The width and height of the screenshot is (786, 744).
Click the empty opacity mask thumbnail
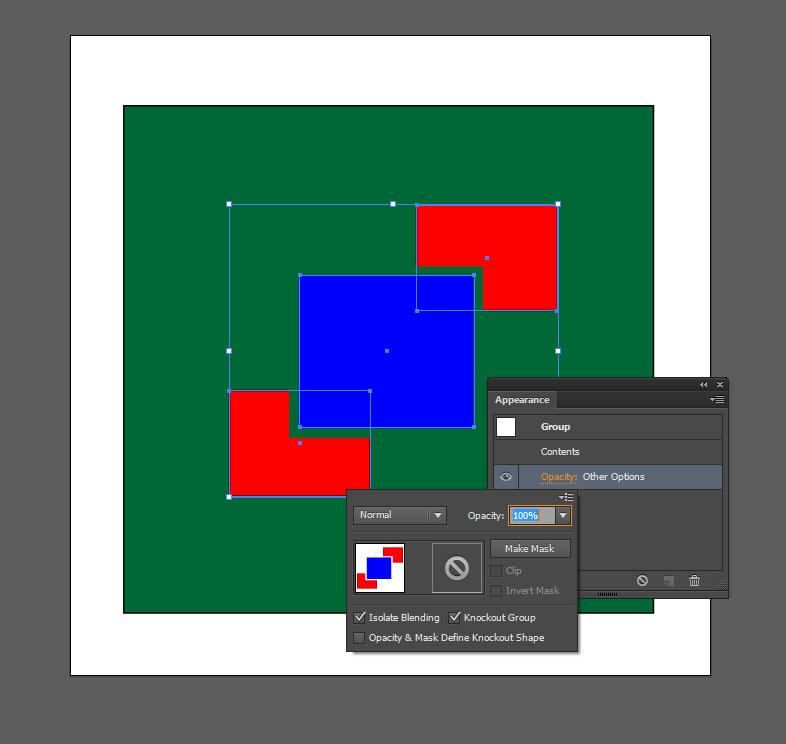456,568
